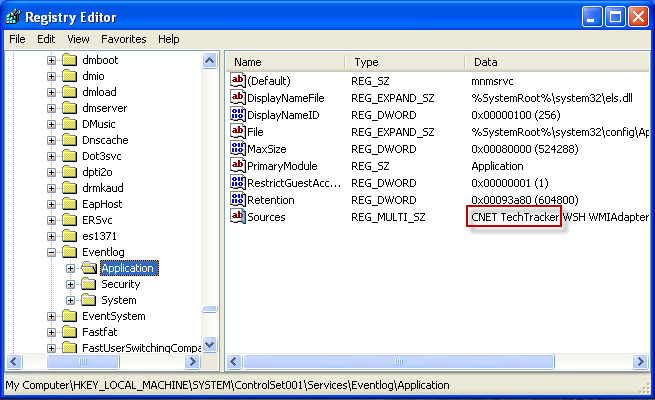655x400 pixels.
Task: Sort values by the Type column header
Action: tap(405, 62)
